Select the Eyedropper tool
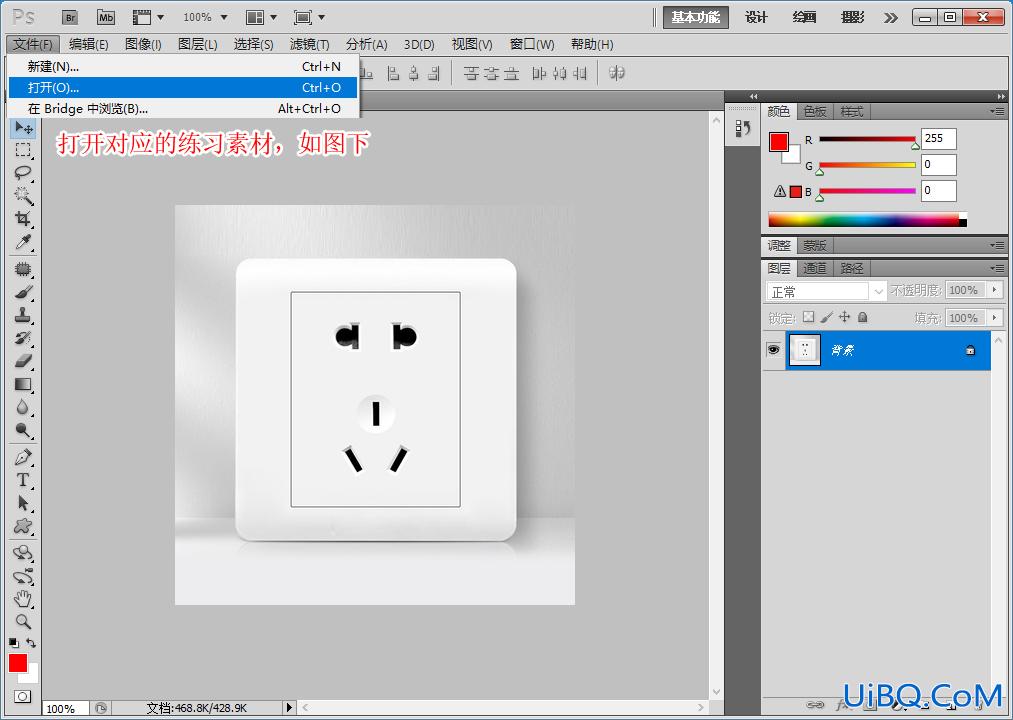 pyautogui.click(x=23, y=242)
